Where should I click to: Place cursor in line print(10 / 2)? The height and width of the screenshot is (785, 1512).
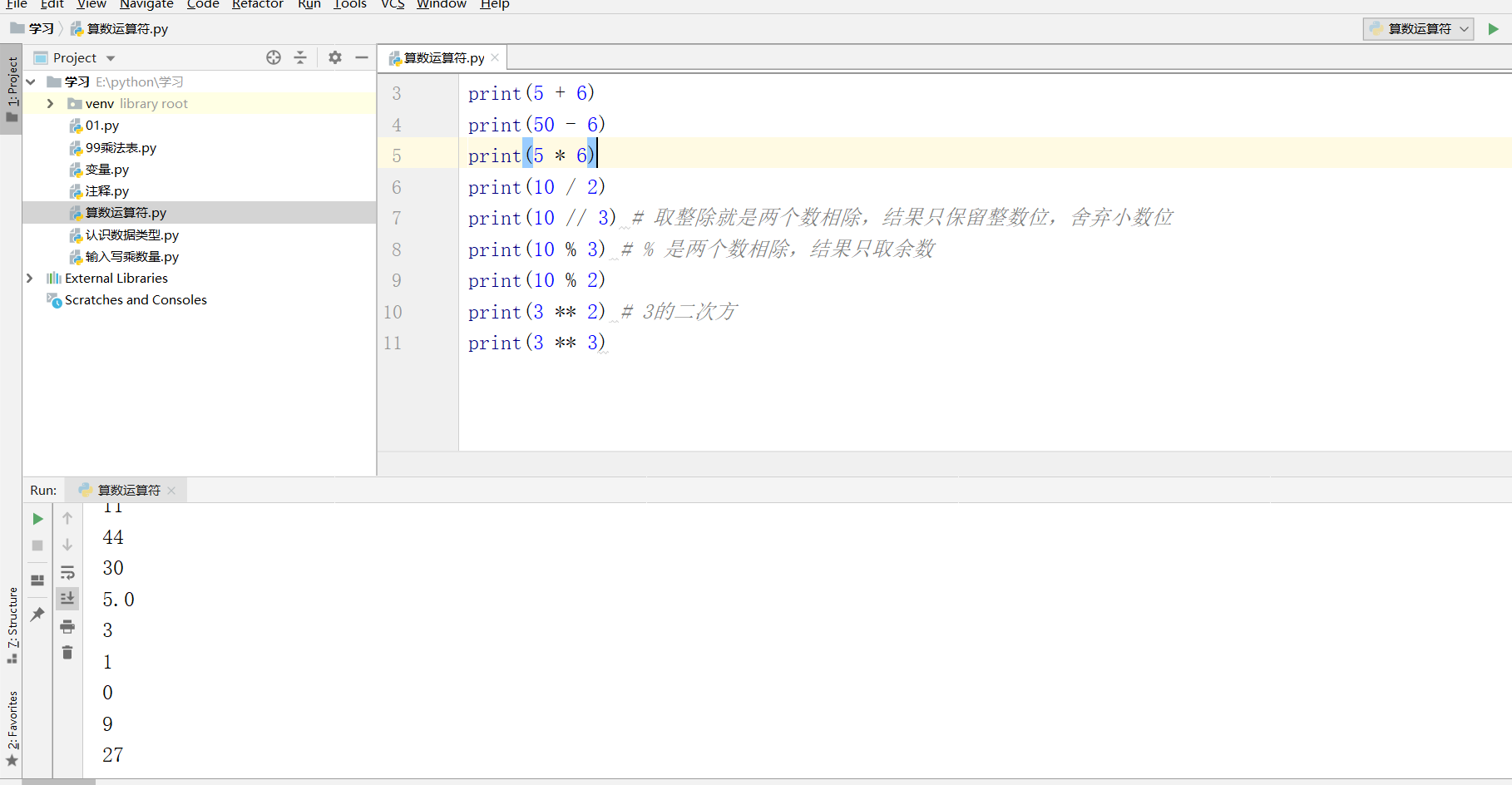pos(536,187)
